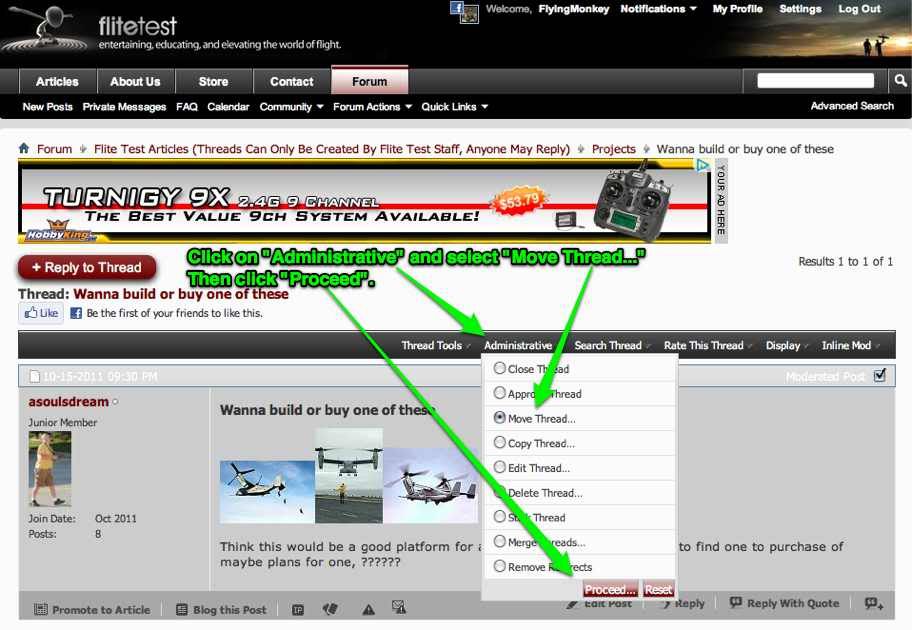
Task: Select the Delete Thread radio button
Action: 499,492
